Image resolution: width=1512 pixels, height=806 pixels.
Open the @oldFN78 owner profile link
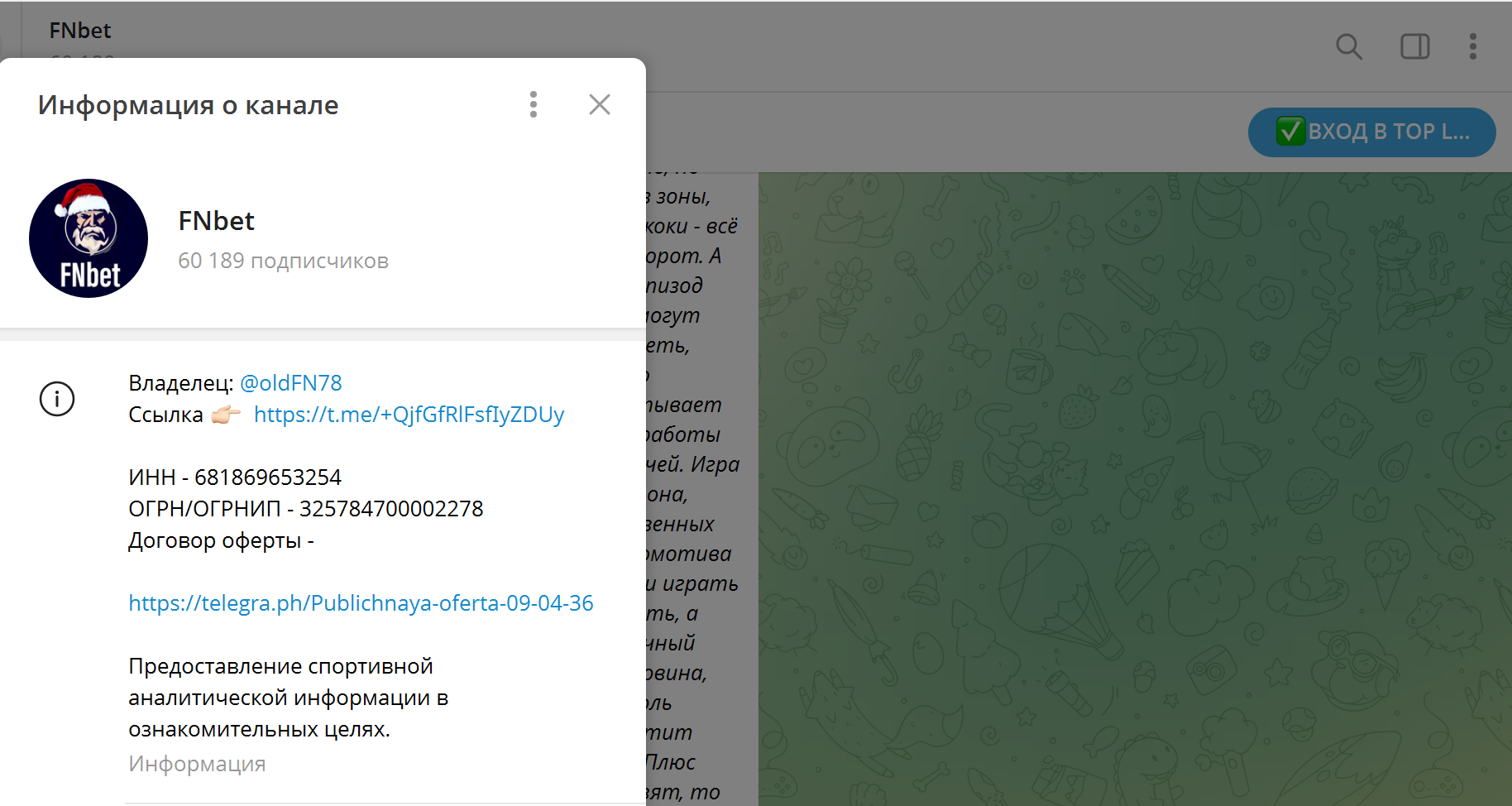click(x=290, y=383)
